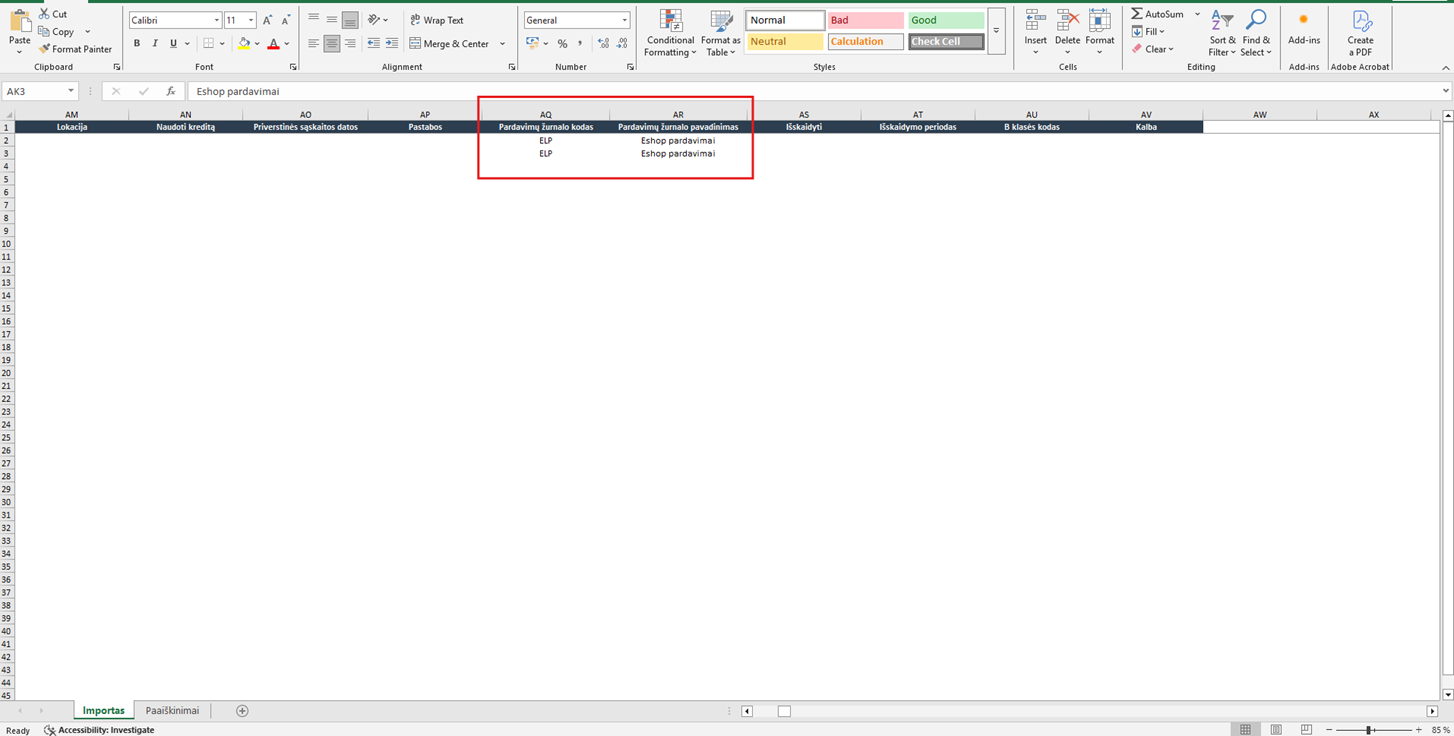Click Decrease Decimal icon
Viewport: 1454px width, 736px height.
pyautogui.click(x=622, y=43)
